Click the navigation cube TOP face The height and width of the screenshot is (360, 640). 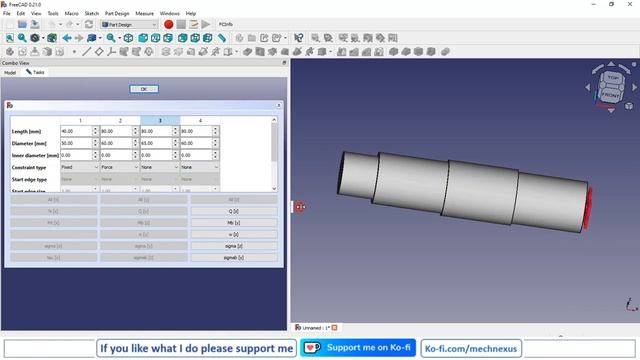613,78
